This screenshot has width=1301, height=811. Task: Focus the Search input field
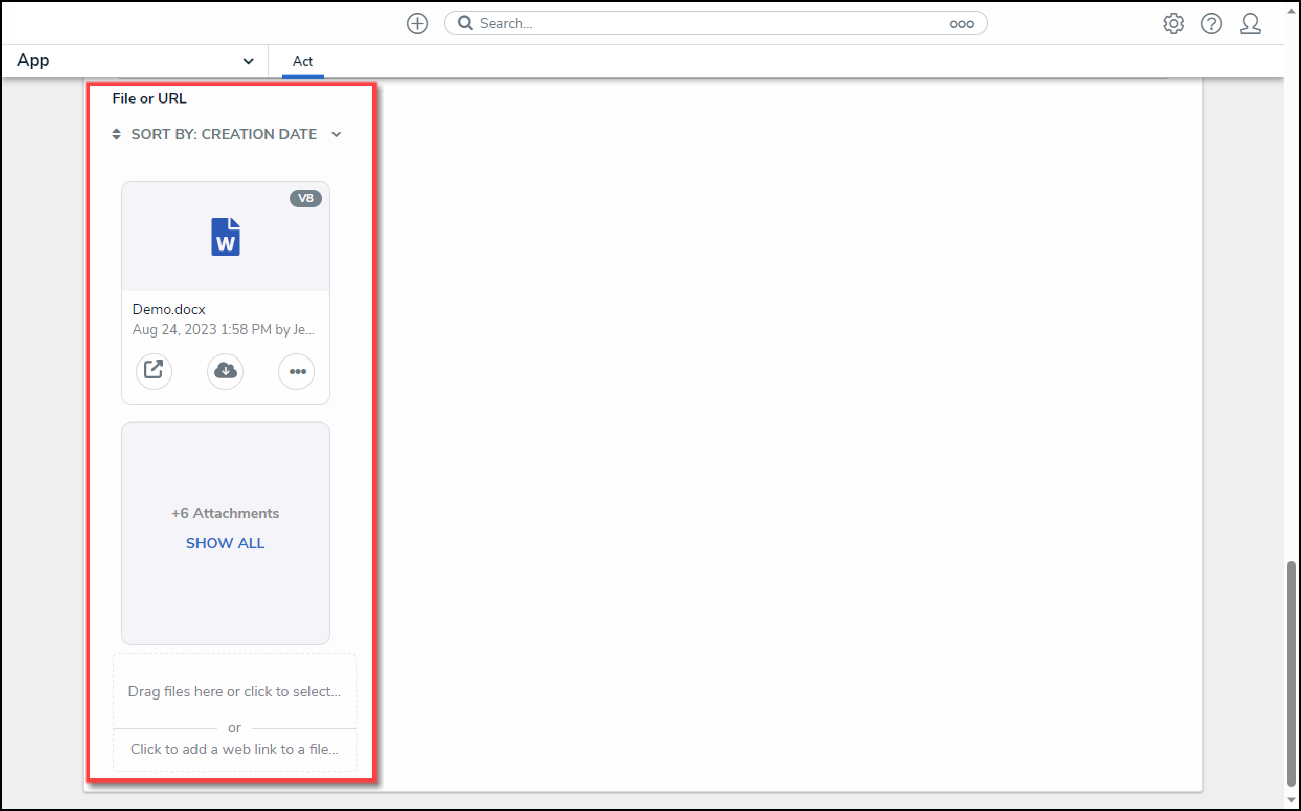point(715,23)
